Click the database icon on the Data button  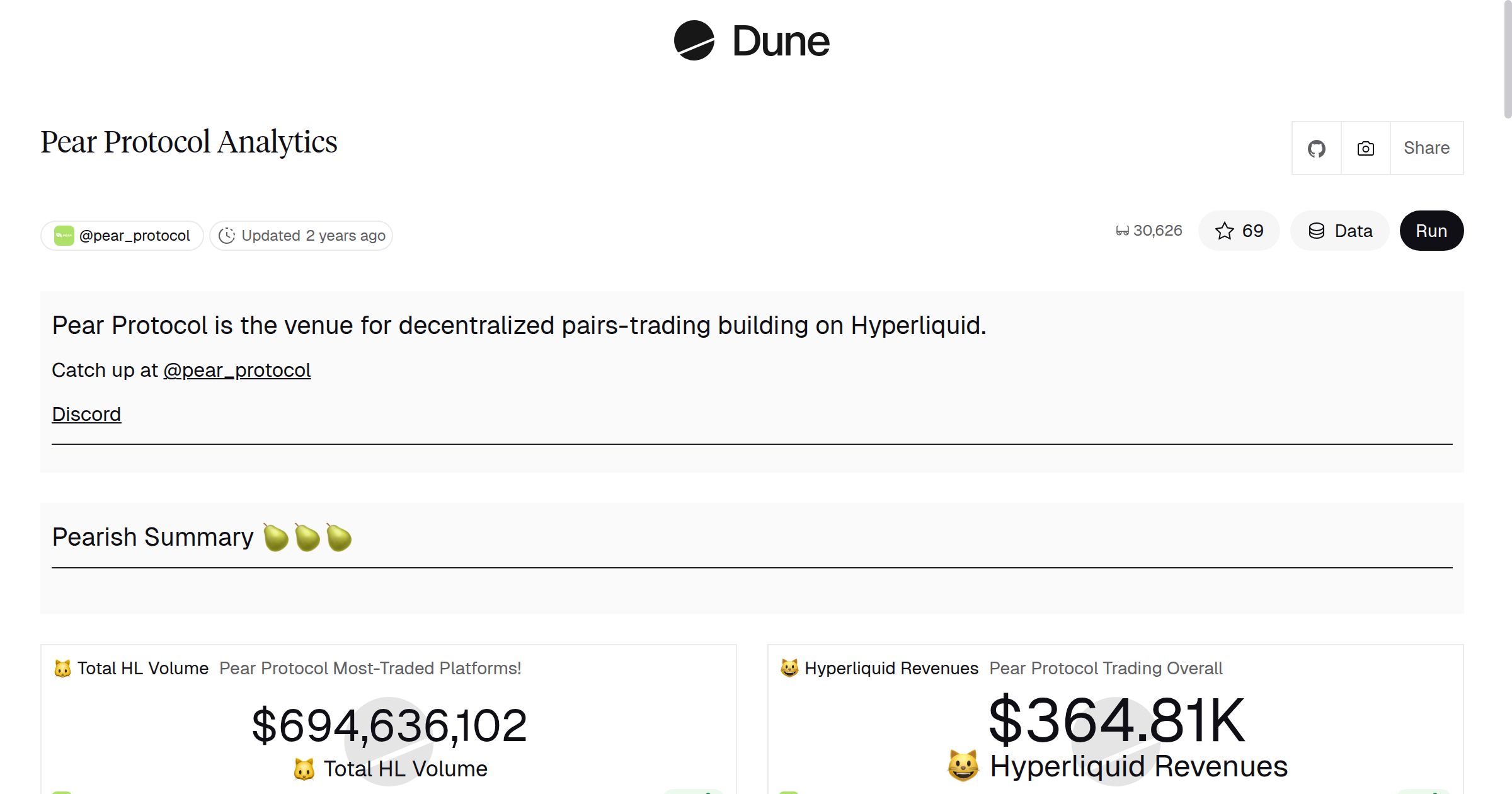tap(1317, 231)
